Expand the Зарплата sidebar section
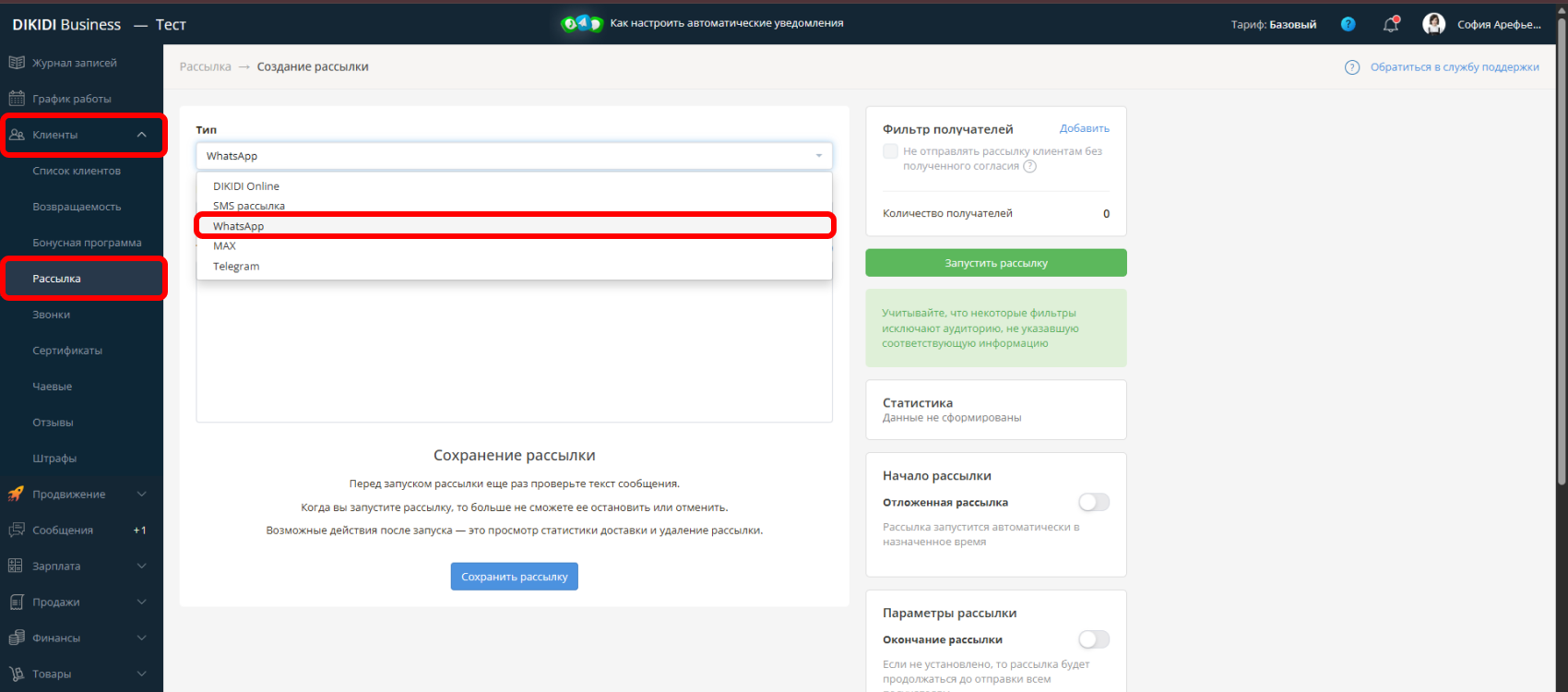Image resolution: width=1568 pixels, height=692 pixels. [141, 567]
